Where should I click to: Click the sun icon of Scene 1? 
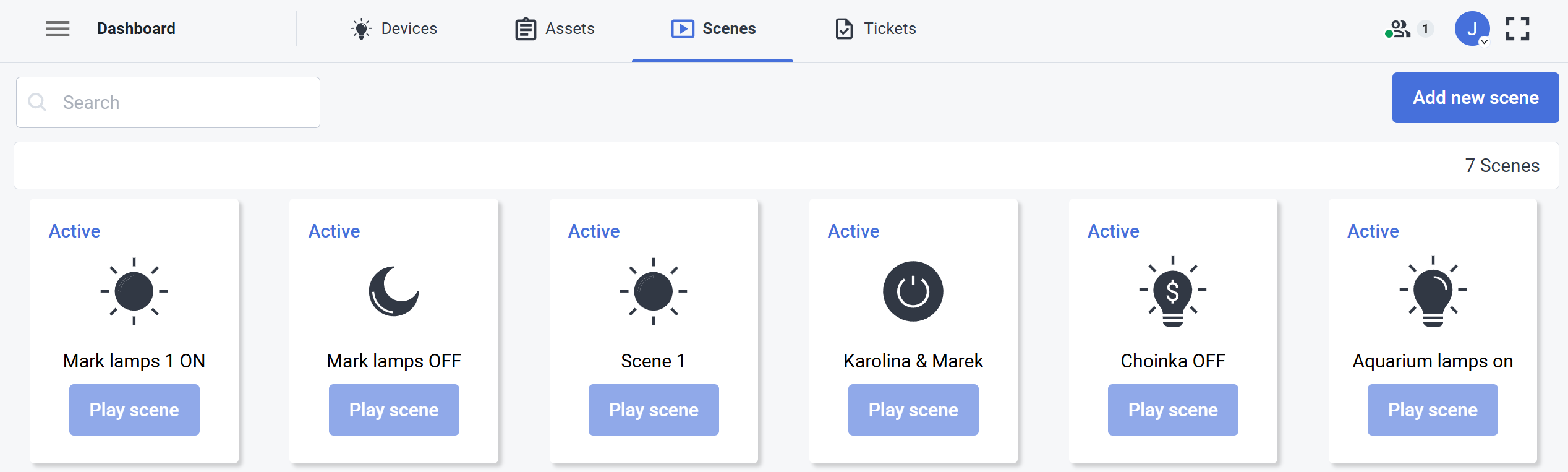(654, 291)
